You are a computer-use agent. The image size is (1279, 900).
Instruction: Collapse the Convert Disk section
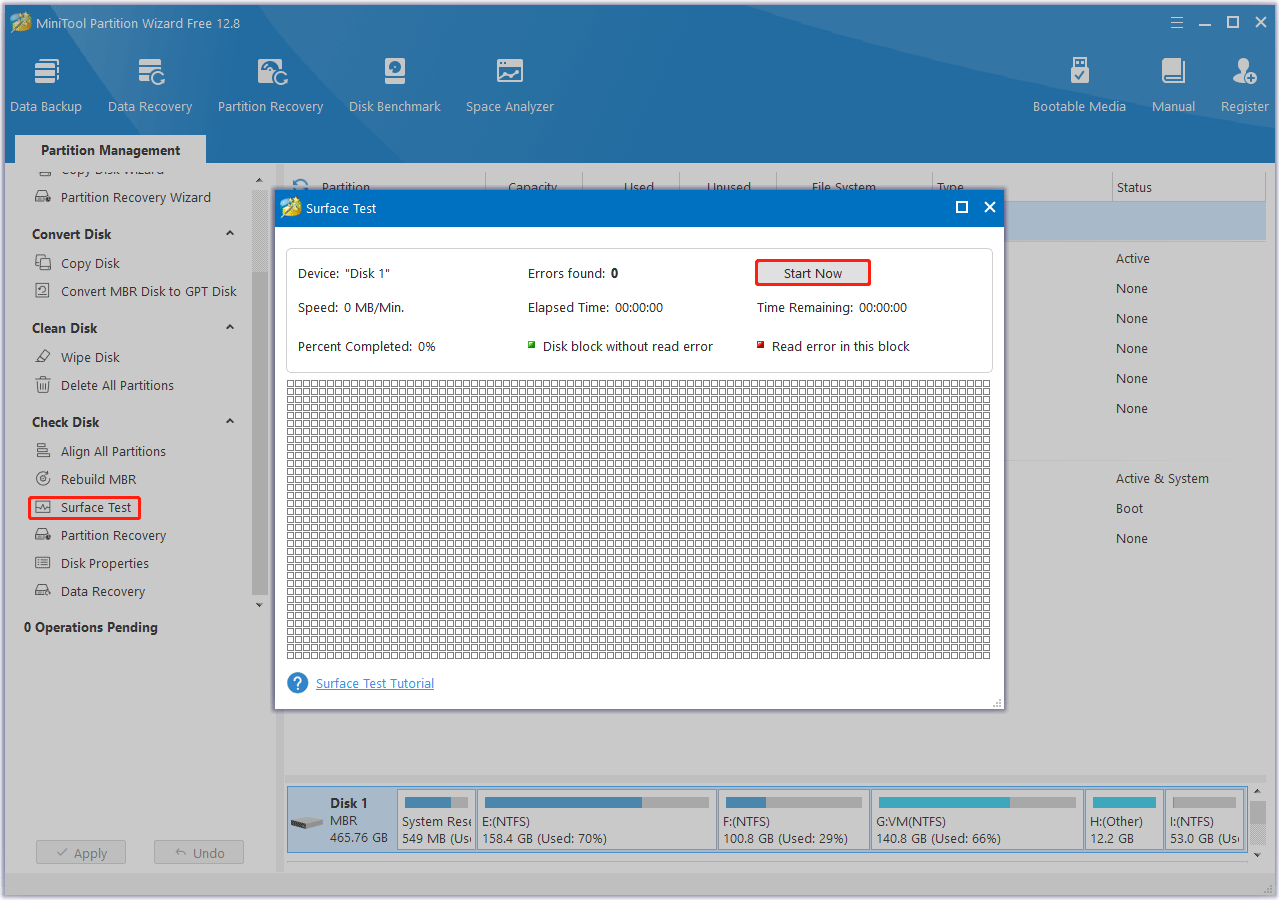click(229, 233)
